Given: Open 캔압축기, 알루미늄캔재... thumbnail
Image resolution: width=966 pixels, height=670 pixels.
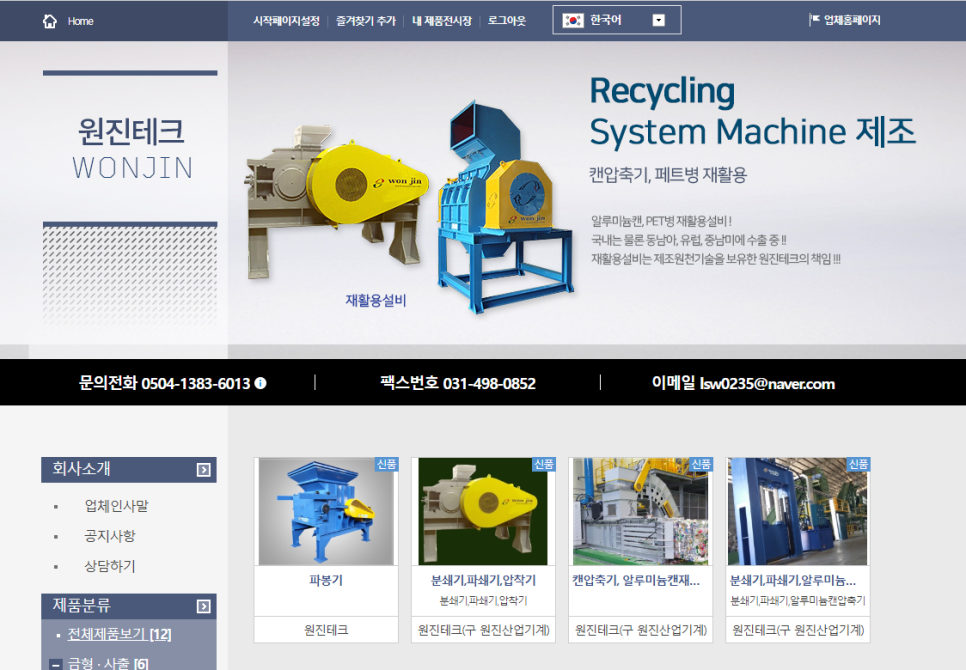Looking at the screenshot, I should point(641,512).
